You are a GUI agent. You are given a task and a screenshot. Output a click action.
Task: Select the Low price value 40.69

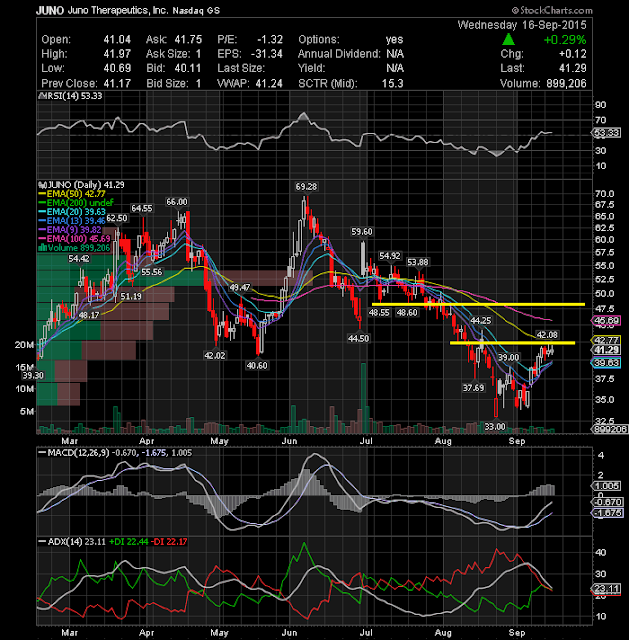pos(117,68)
